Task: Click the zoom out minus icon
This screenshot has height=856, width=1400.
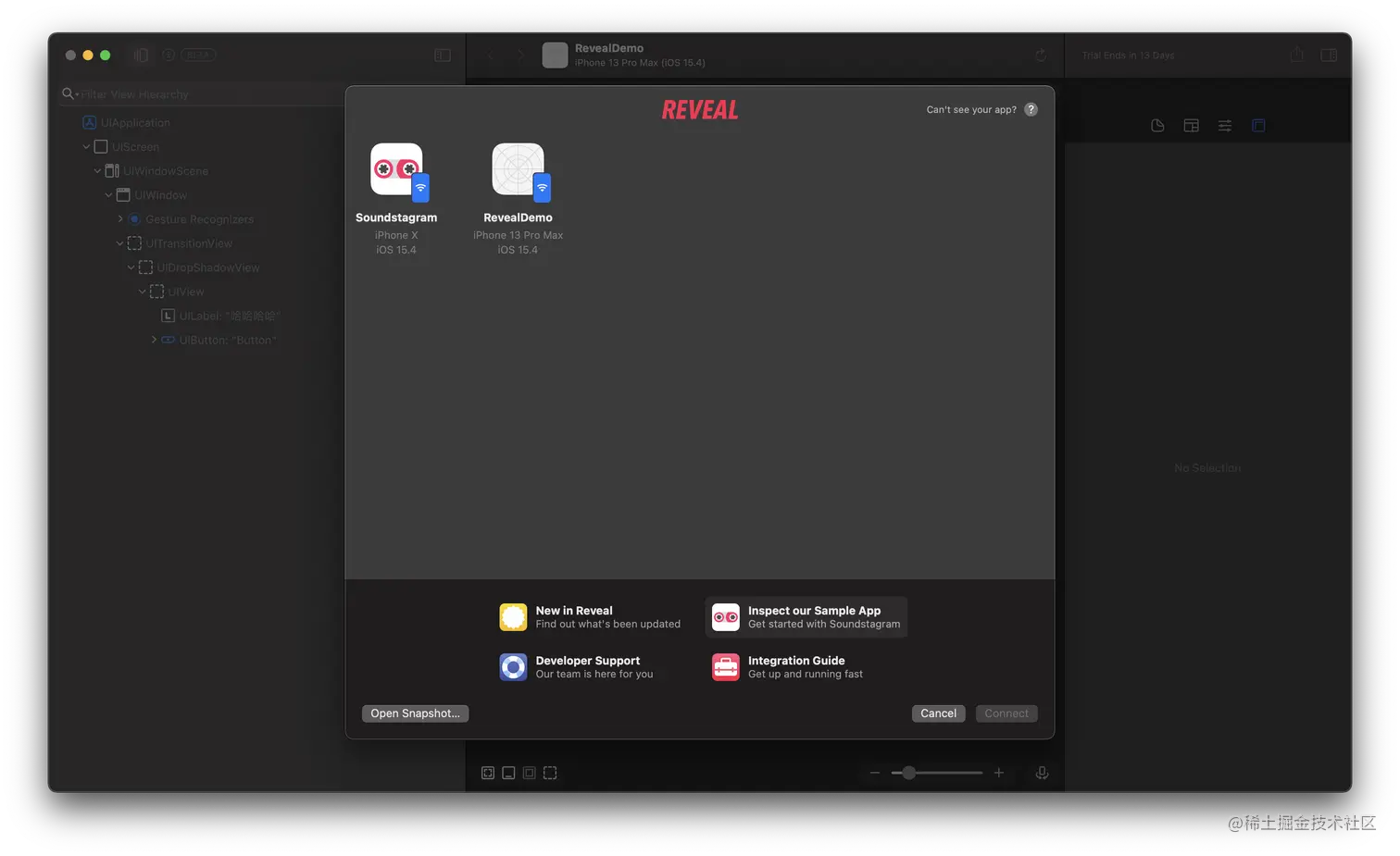Action: point(874,773)
